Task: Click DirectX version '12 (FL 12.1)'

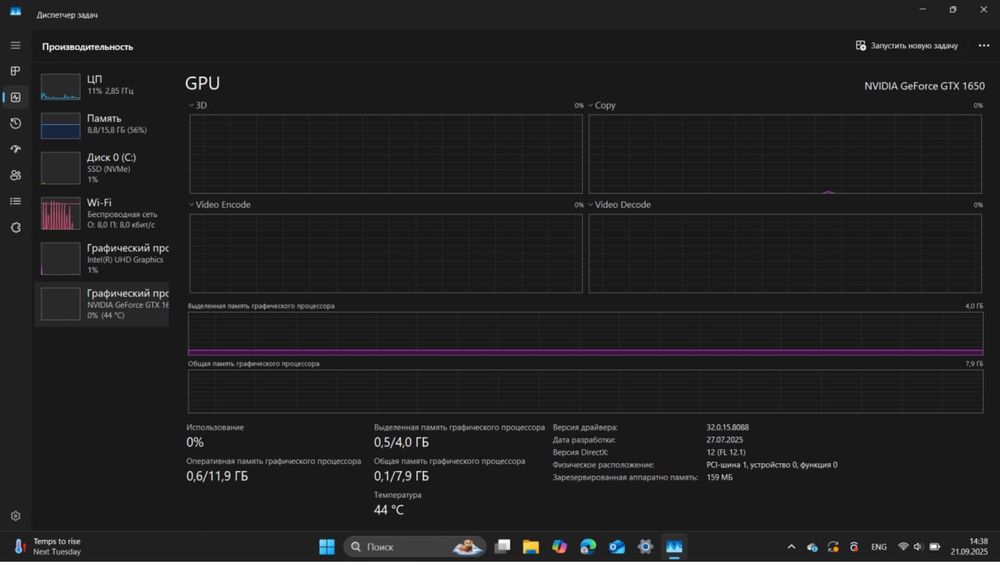Action: 726,452
